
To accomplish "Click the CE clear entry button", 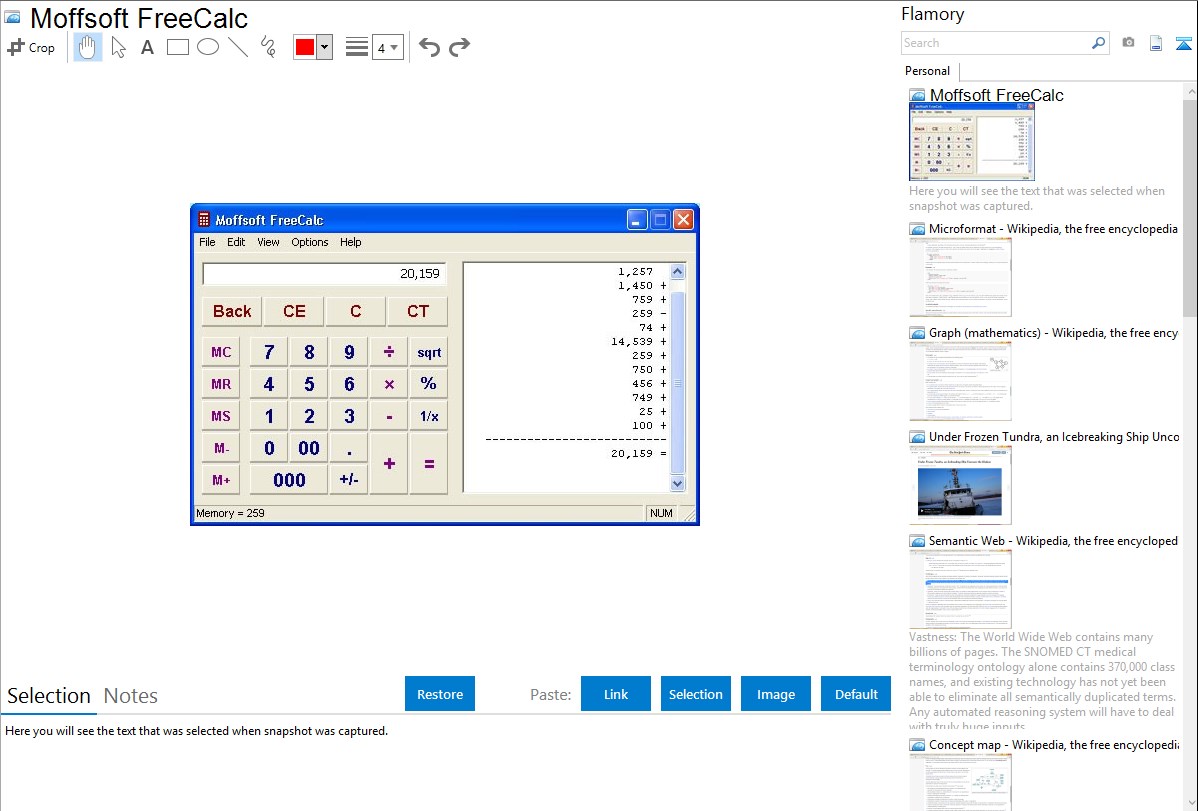I will [x=294, y=311].
